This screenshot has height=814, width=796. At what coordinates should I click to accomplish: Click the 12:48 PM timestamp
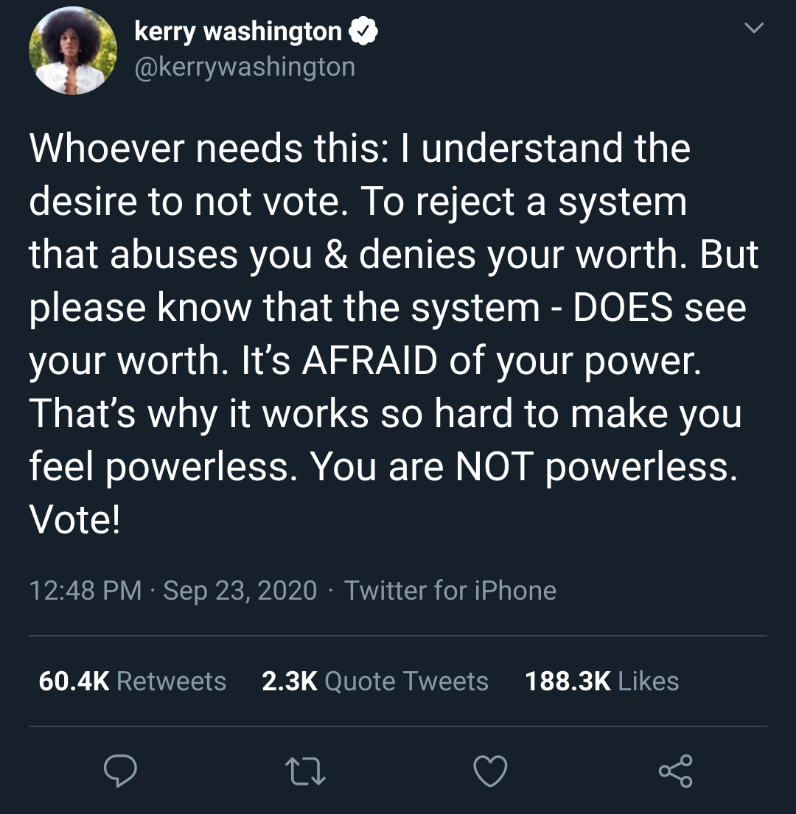tap(86, 591)
